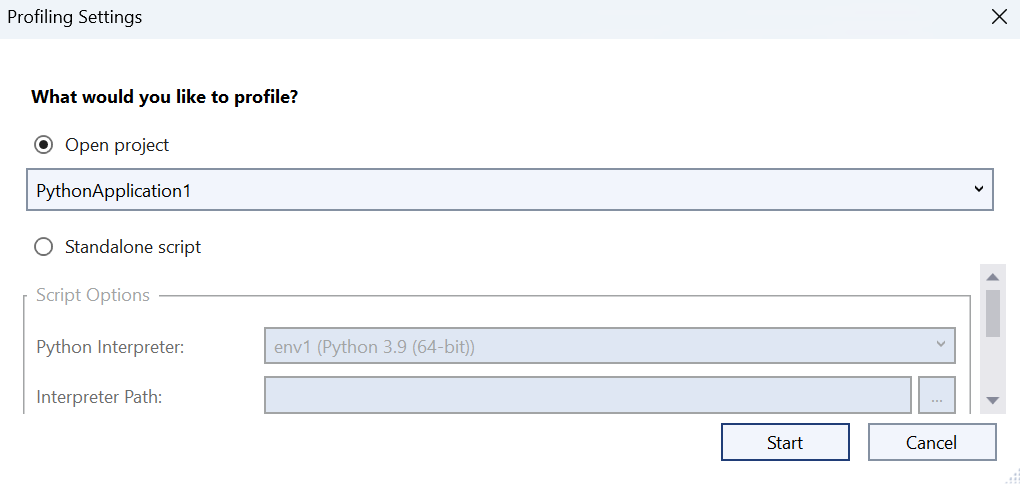Expand project list via its chevron arrow
The image size is (1020, 484).
(x=979, y=190)
